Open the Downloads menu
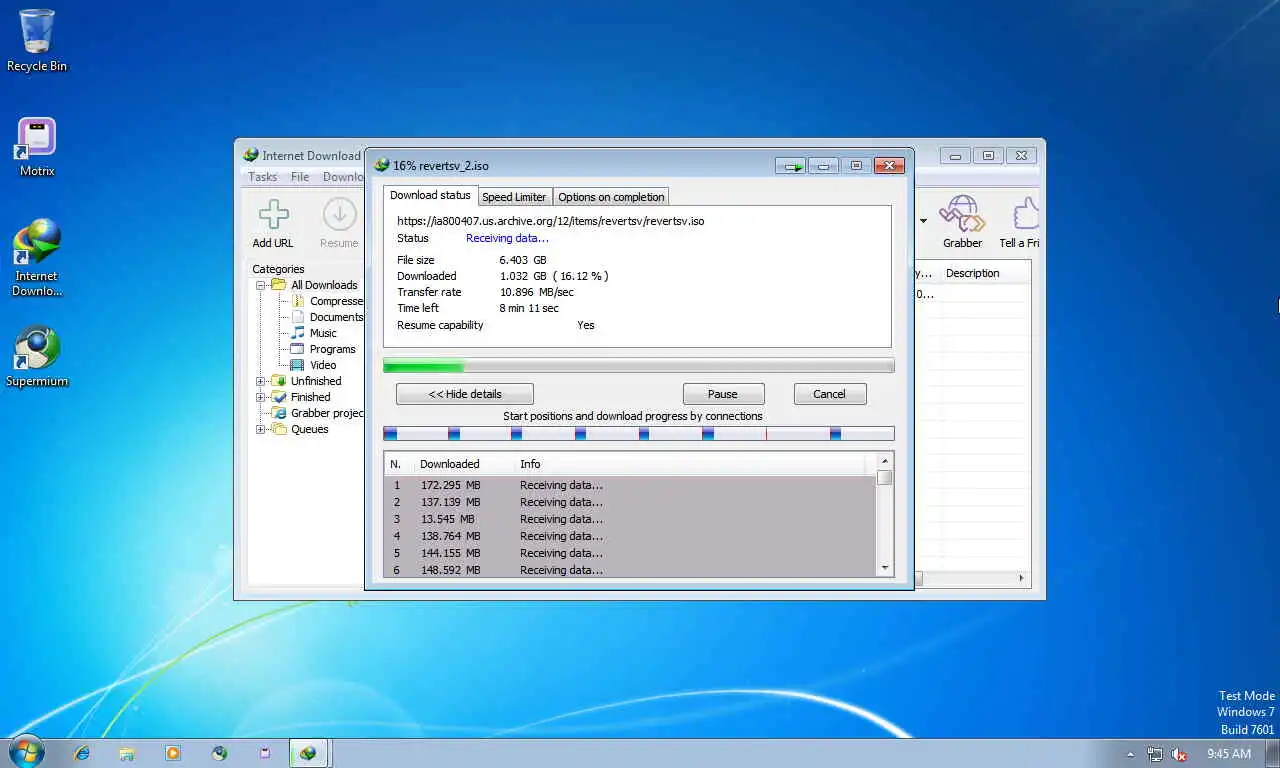This screenshot has height=768, width=1280. coord(343,177)
